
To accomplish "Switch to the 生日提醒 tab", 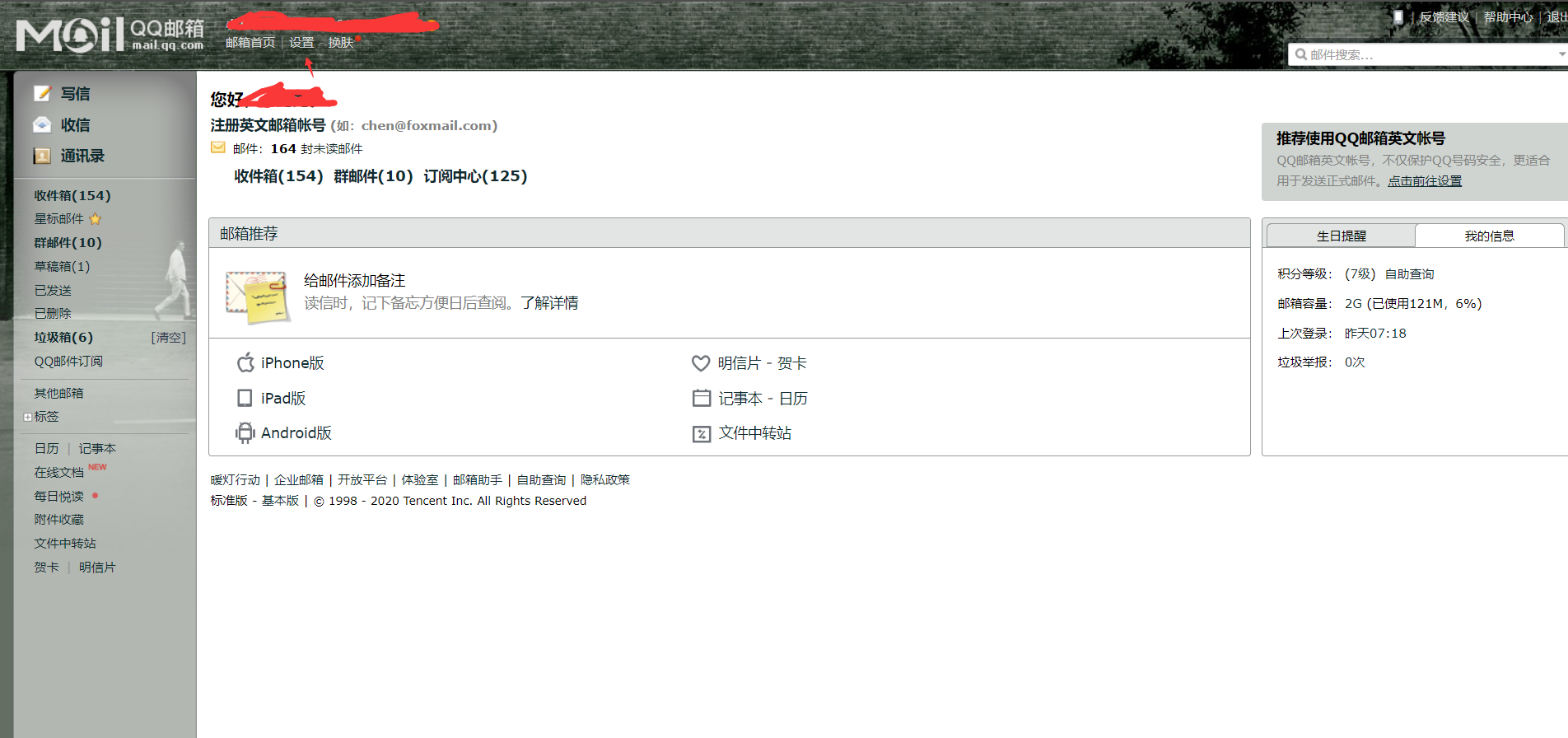I will (x=1341, y=236).
